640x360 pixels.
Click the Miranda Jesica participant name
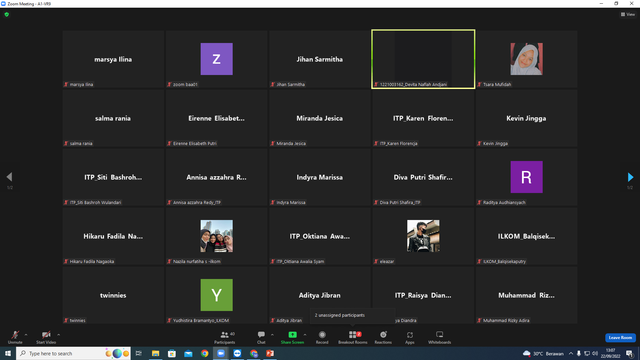(x=320, y=118)
